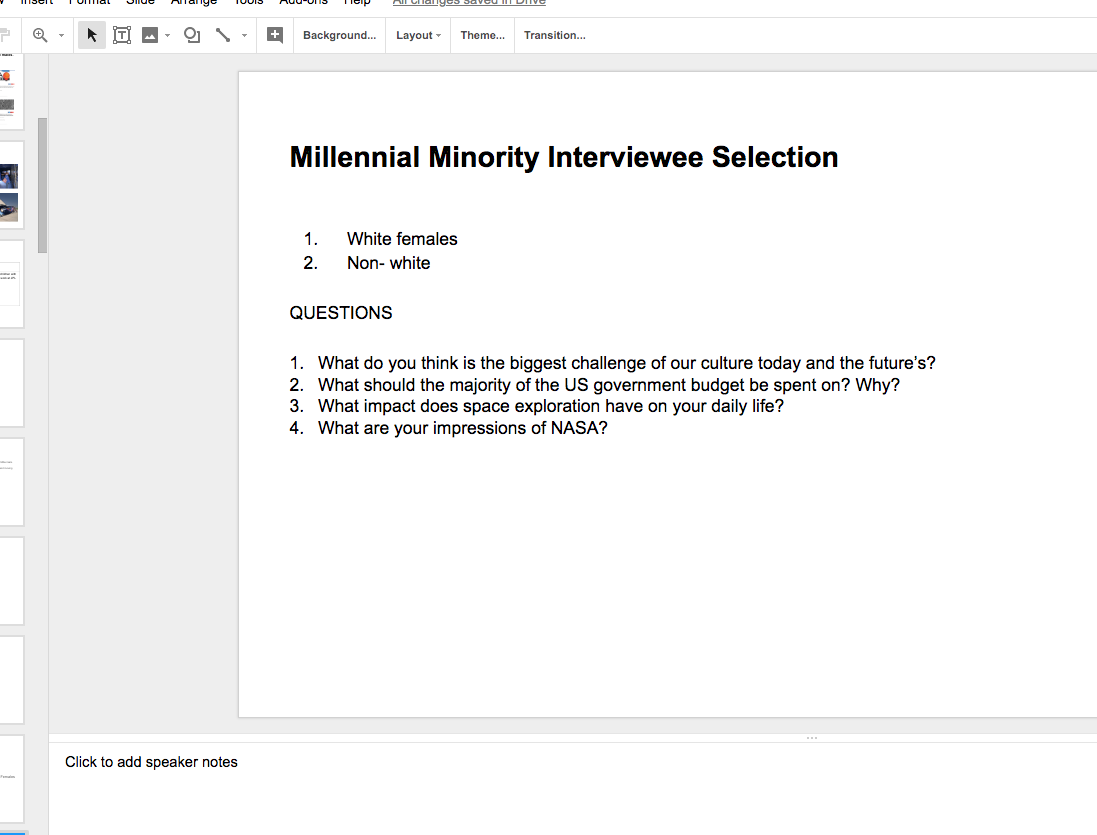Viewport: 1097px width, 835px height.
Task: Click the filmstrip vertical scrollbar thumb
Action: (x=43, y=185)
